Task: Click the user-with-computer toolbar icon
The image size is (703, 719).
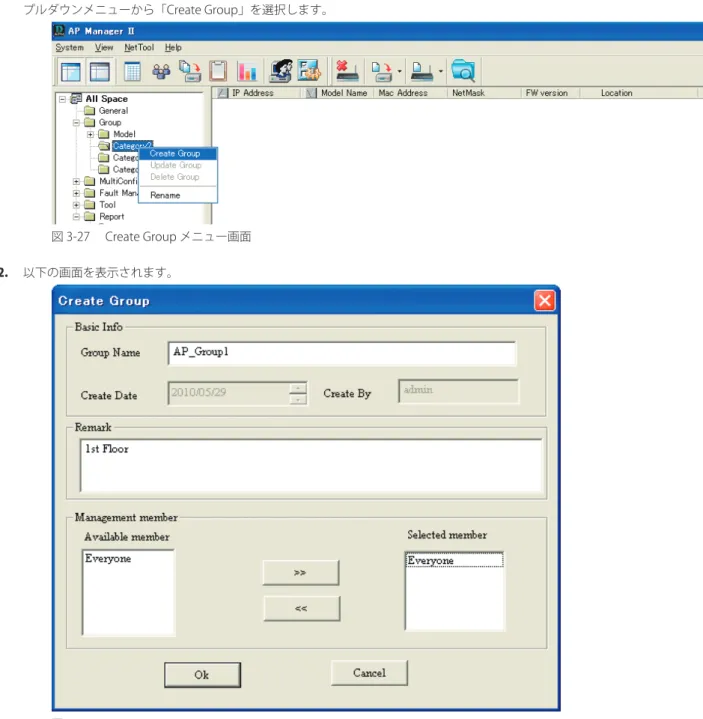Action: (x=281, y=71)
